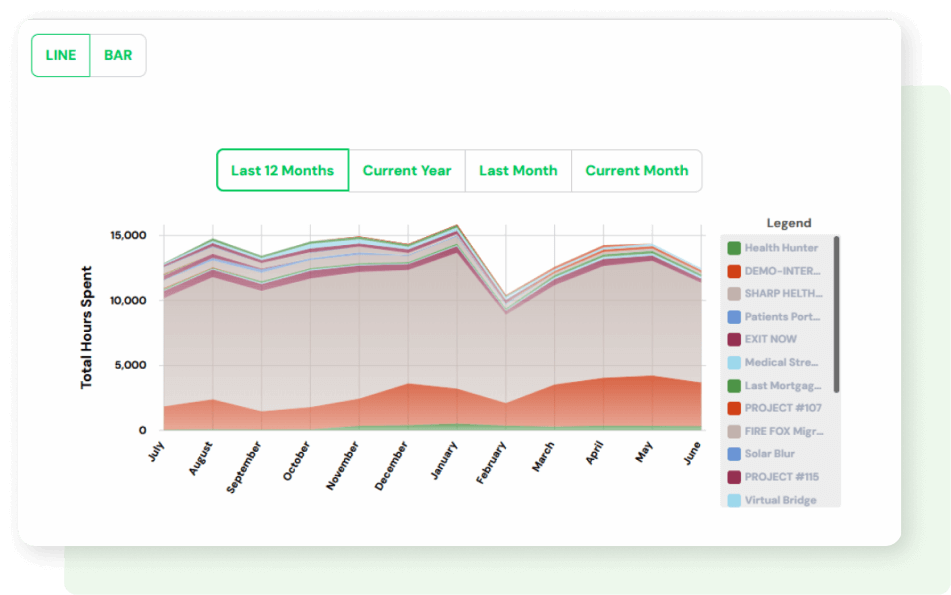Screen dimensions: 951x595
Task: Select the Last 12 Months tab
Action: [x=282, y=170]
